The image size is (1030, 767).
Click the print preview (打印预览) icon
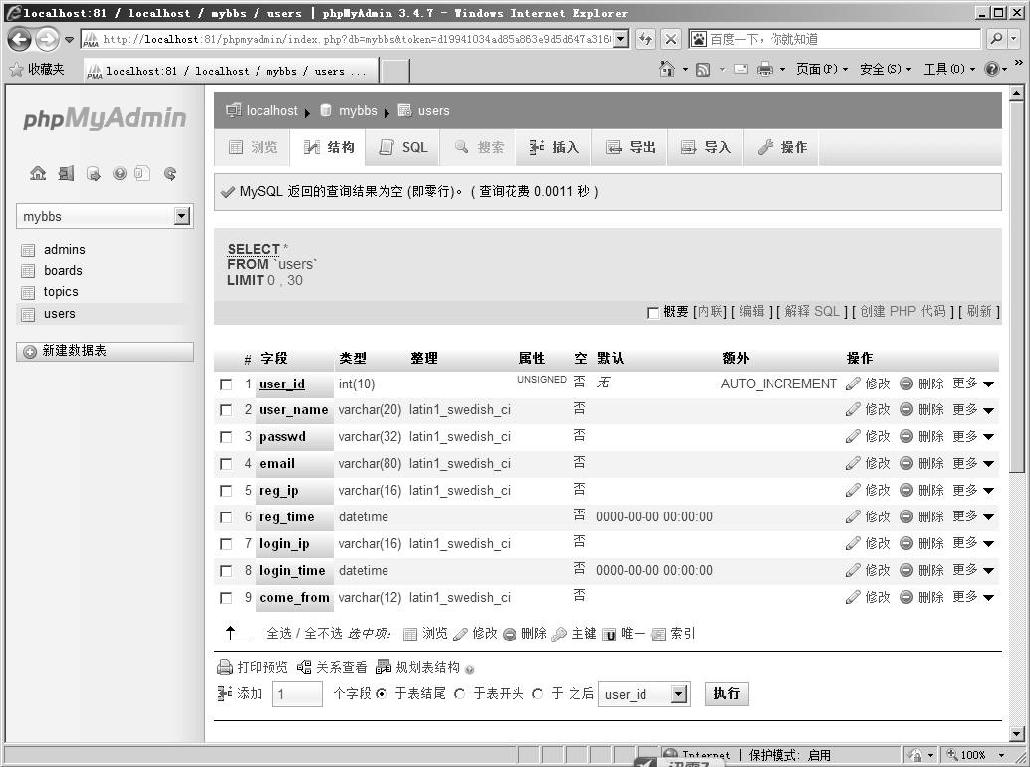click(225, 667)
